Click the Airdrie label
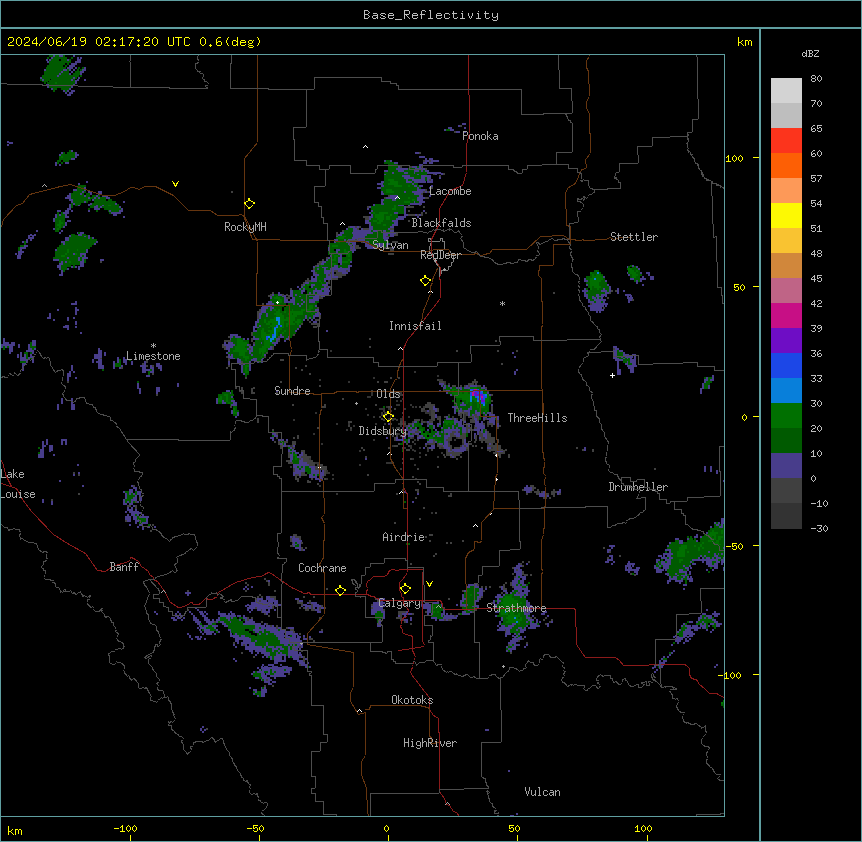The width and height of the screenshot is (862, 842). pos(404,537)
